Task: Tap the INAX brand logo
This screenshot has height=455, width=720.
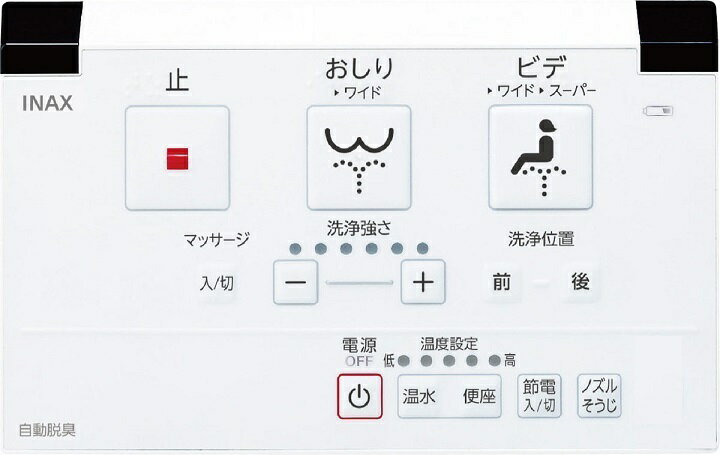Action: click(47, 104)
